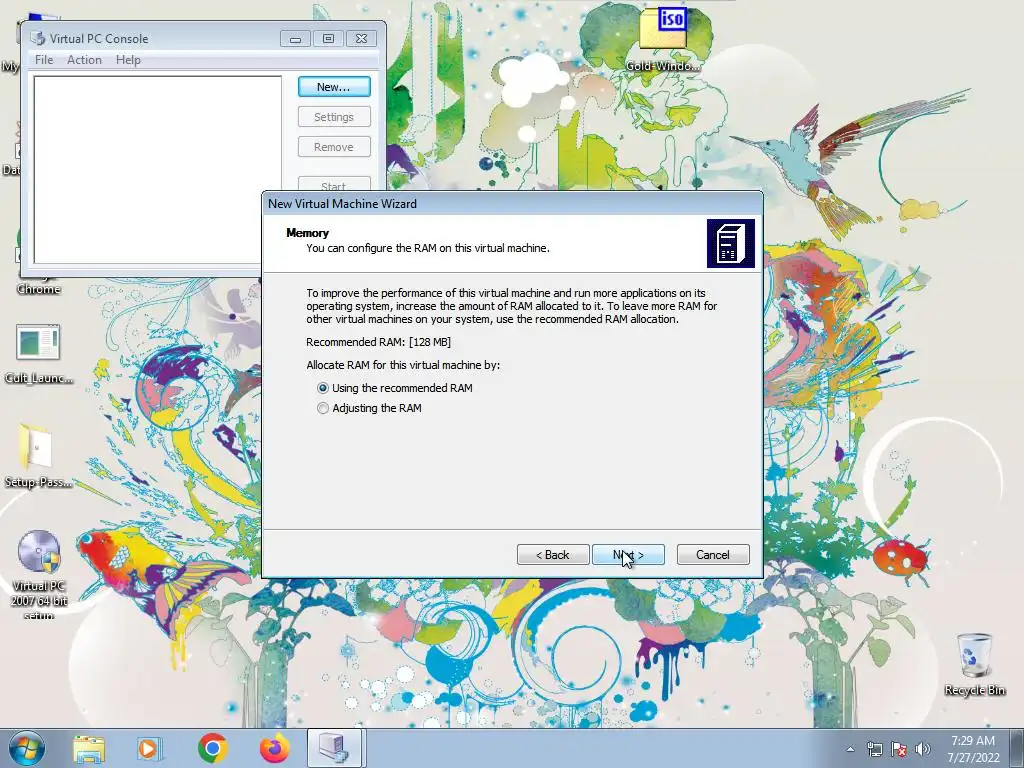Maximize the Virtual PC Console window
Viewport: 1024px width, 768px height.
328,39
